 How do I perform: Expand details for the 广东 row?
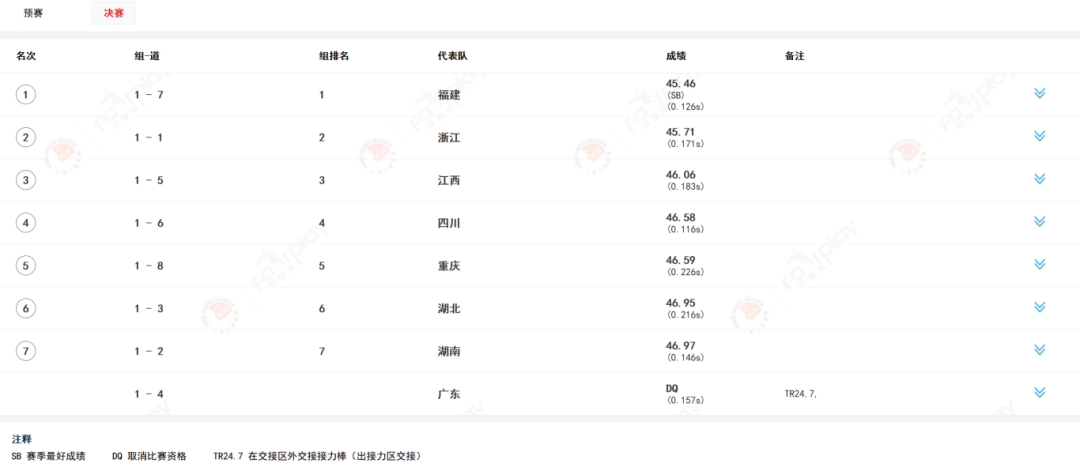tap(1039, 392)
